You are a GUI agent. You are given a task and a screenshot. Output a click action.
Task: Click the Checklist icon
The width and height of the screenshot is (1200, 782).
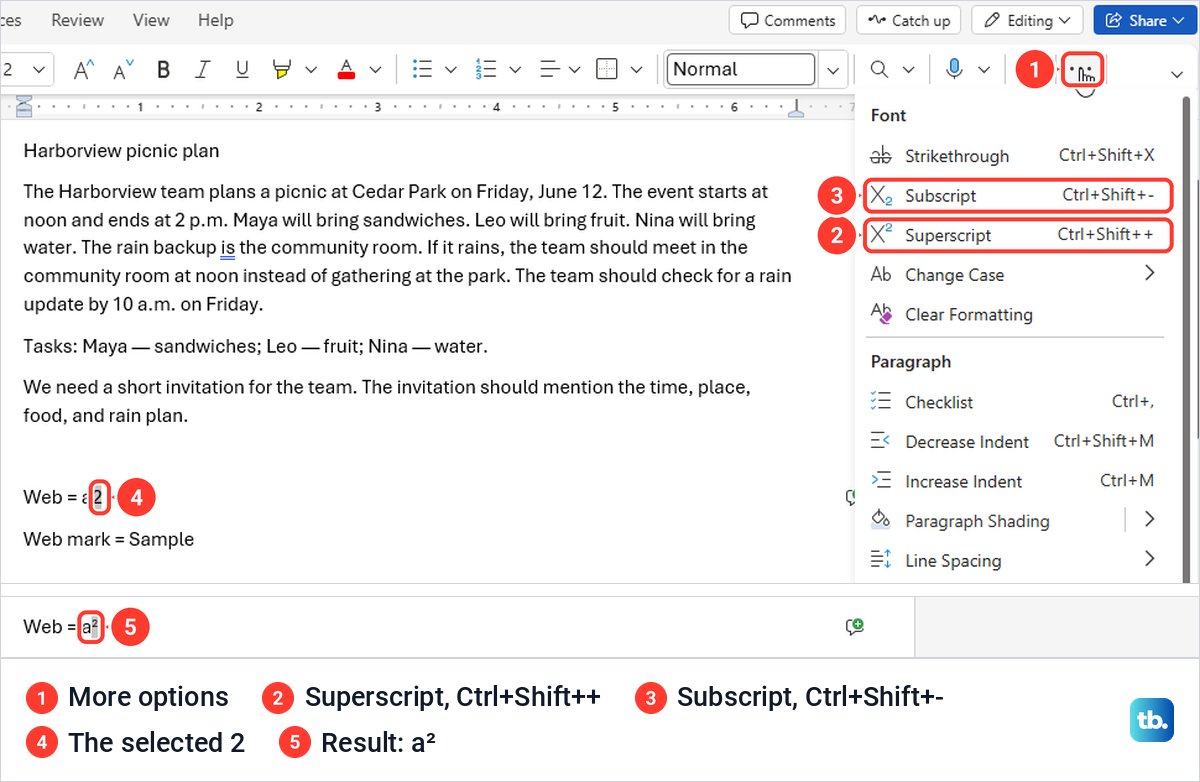click(x=881, y=401)
